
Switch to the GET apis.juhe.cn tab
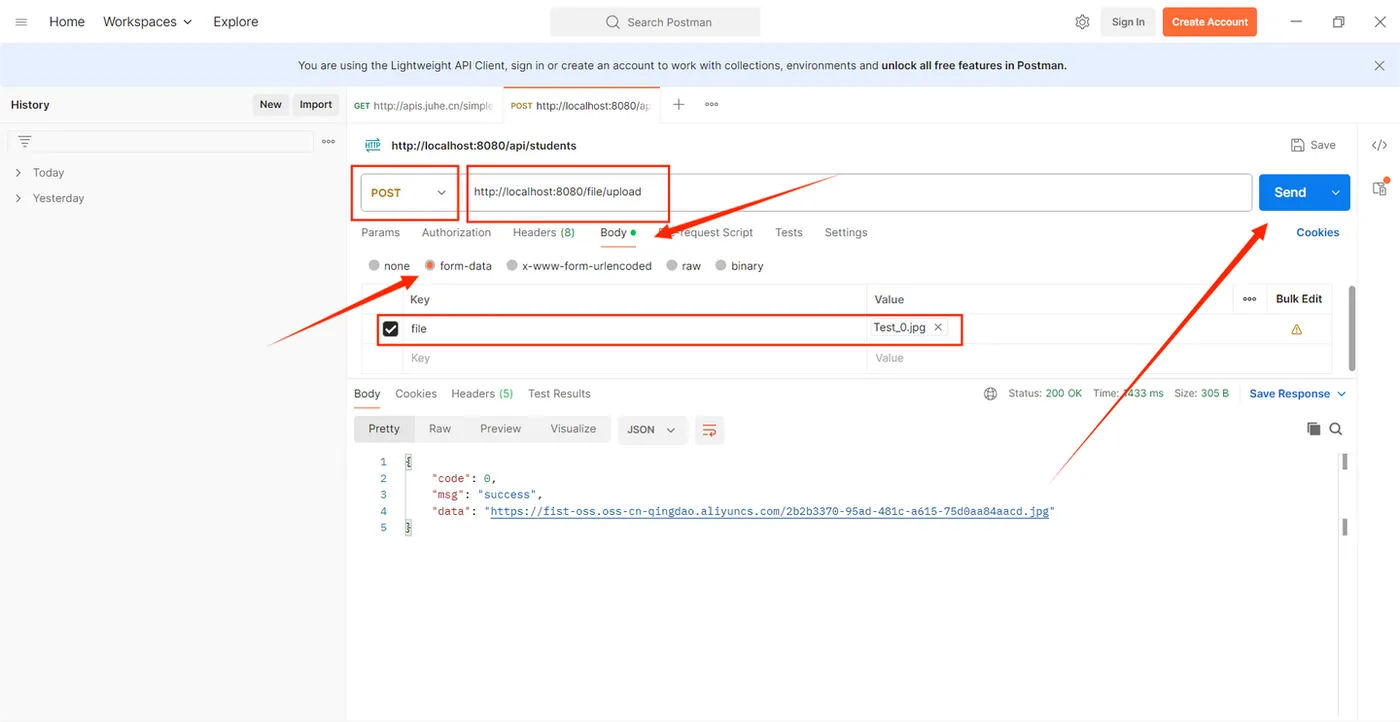(423, 105)
